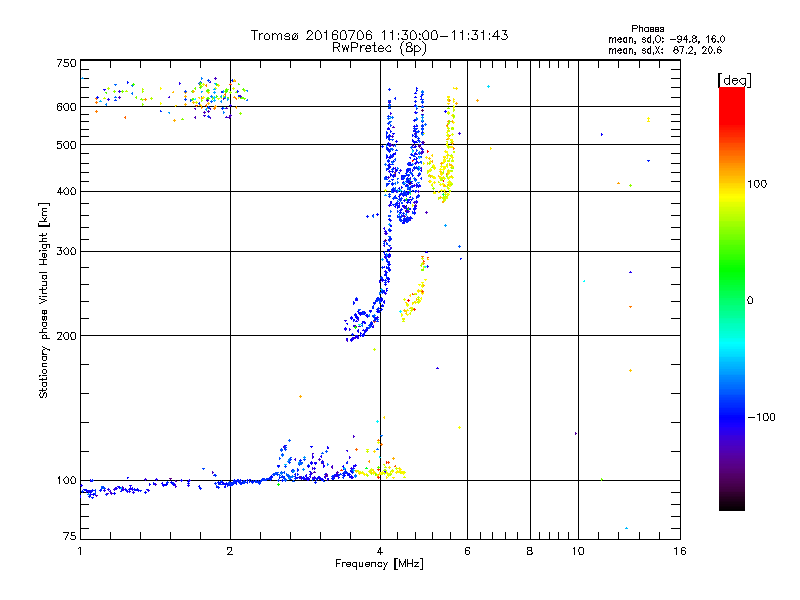800x600 pixels.
Task: Click the y-axis tick label '75'
Action: pyautogui.click(x=70, y=536)
